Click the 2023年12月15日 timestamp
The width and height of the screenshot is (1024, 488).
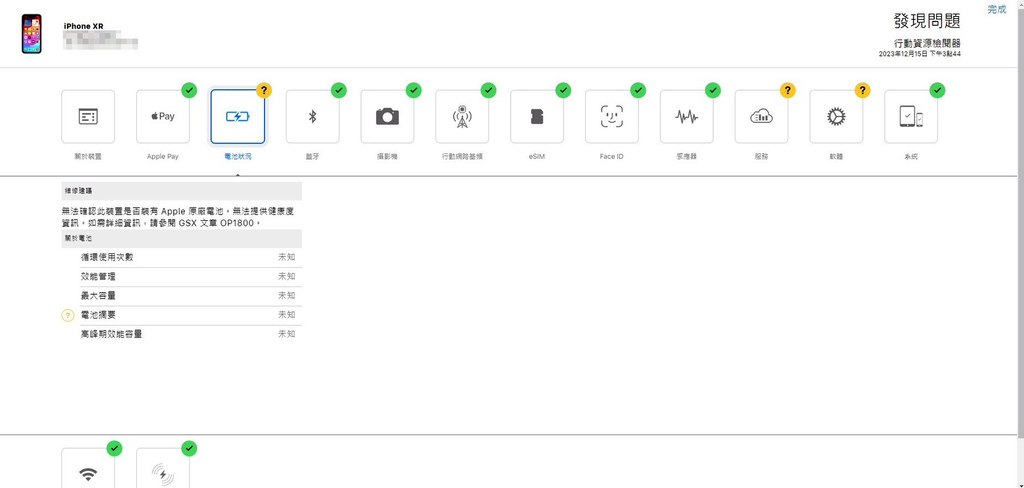pyautogui.click(x=920, y=54)
